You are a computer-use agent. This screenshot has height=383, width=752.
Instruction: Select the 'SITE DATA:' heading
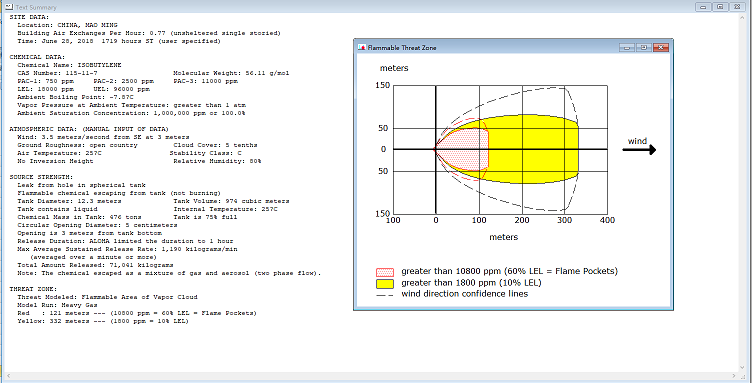pos(29,17)
